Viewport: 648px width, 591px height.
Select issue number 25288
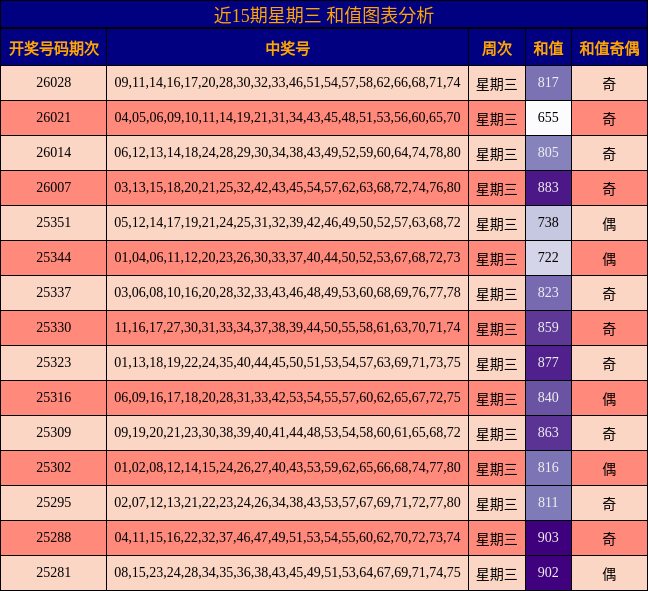[x=54, y=538]
